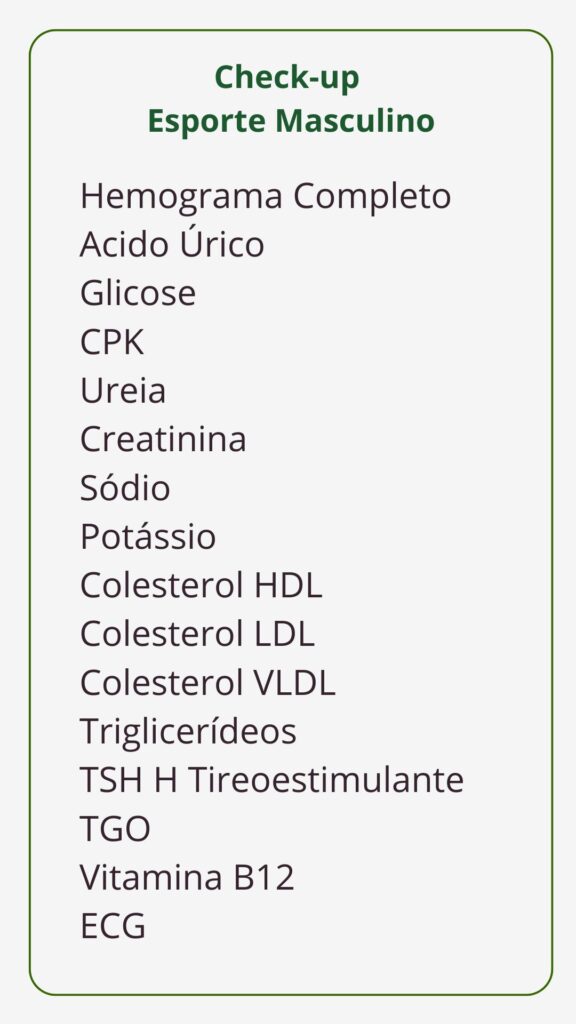576x1024 pixels.
Task: Select the Colesterol LDL entry
Action: [197, 633]
